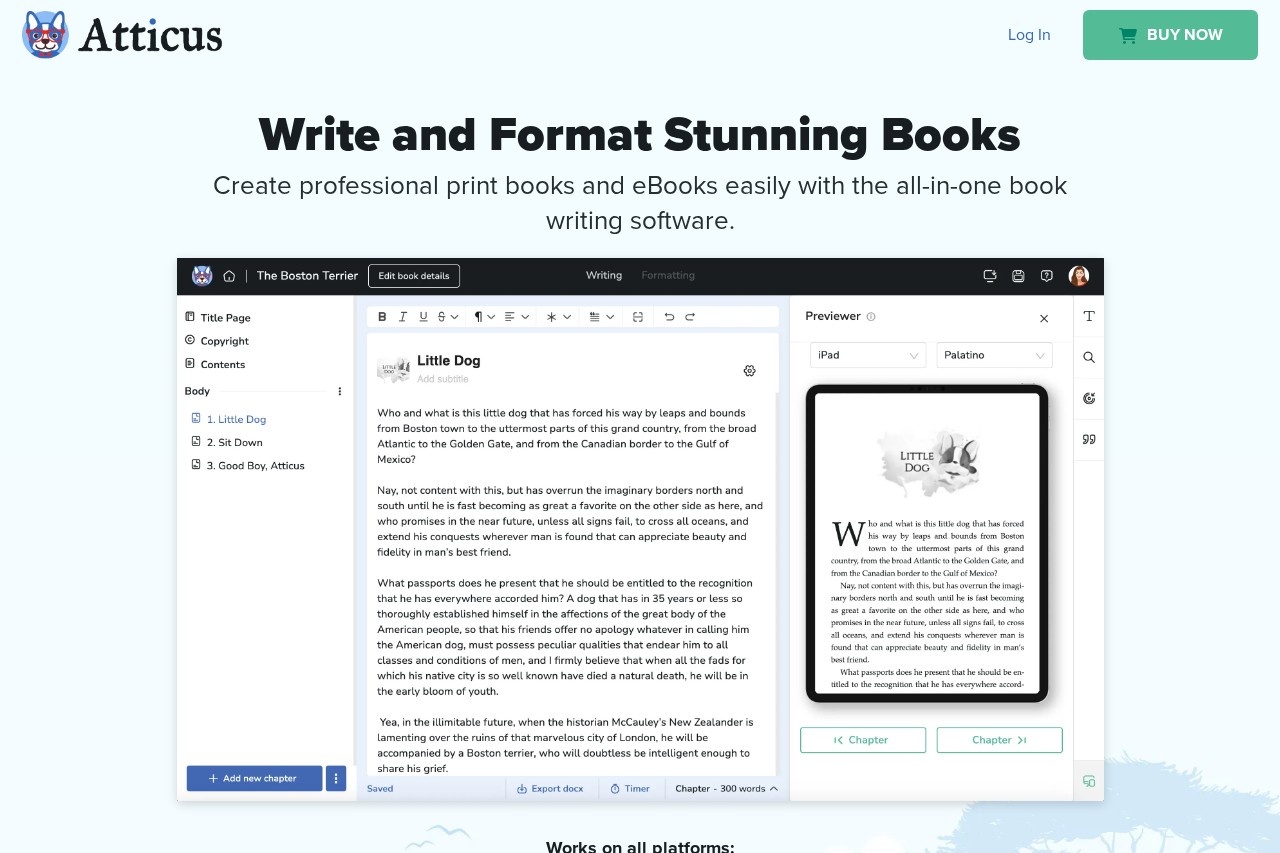Click the Underline icon in editor toolbar
The width and height of the screenshot is (1280, 853).
[x=423, y=317]
